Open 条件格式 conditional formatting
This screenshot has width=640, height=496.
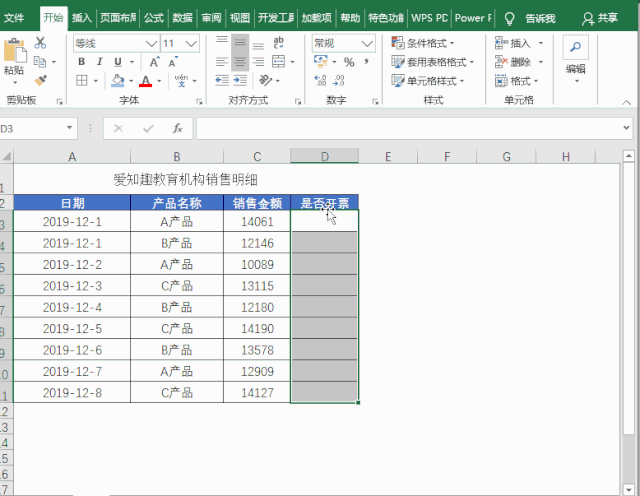click(423, 43)
